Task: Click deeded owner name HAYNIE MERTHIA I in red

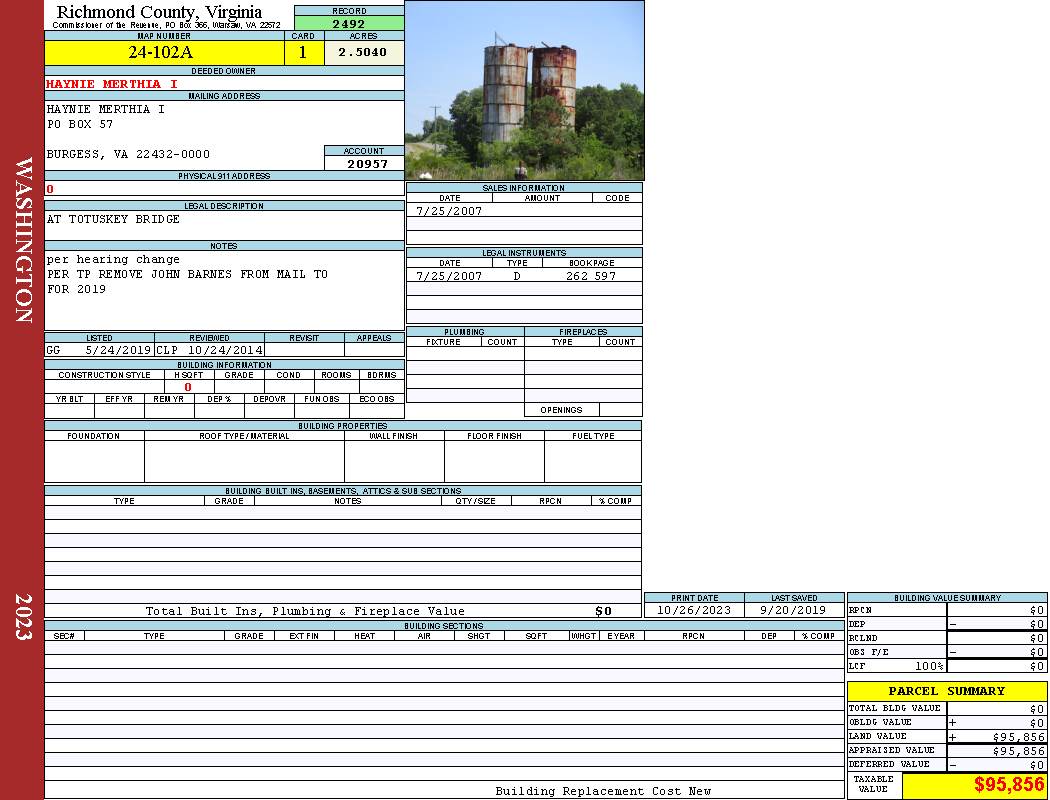Action: pos(112,84)
